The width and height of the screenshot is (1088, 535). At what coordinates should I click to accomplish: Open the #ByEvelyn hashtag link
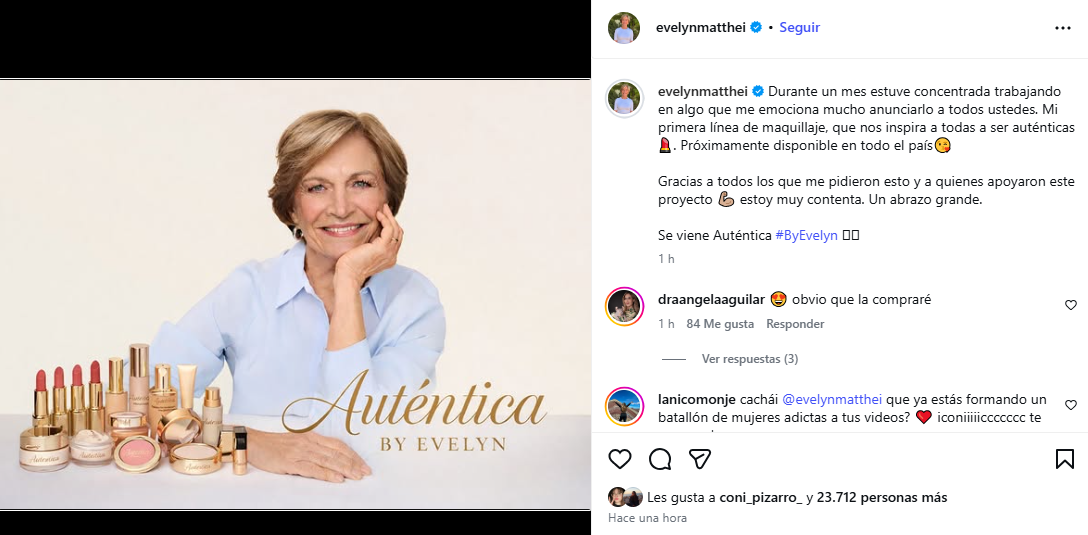[x=806, y=235]
